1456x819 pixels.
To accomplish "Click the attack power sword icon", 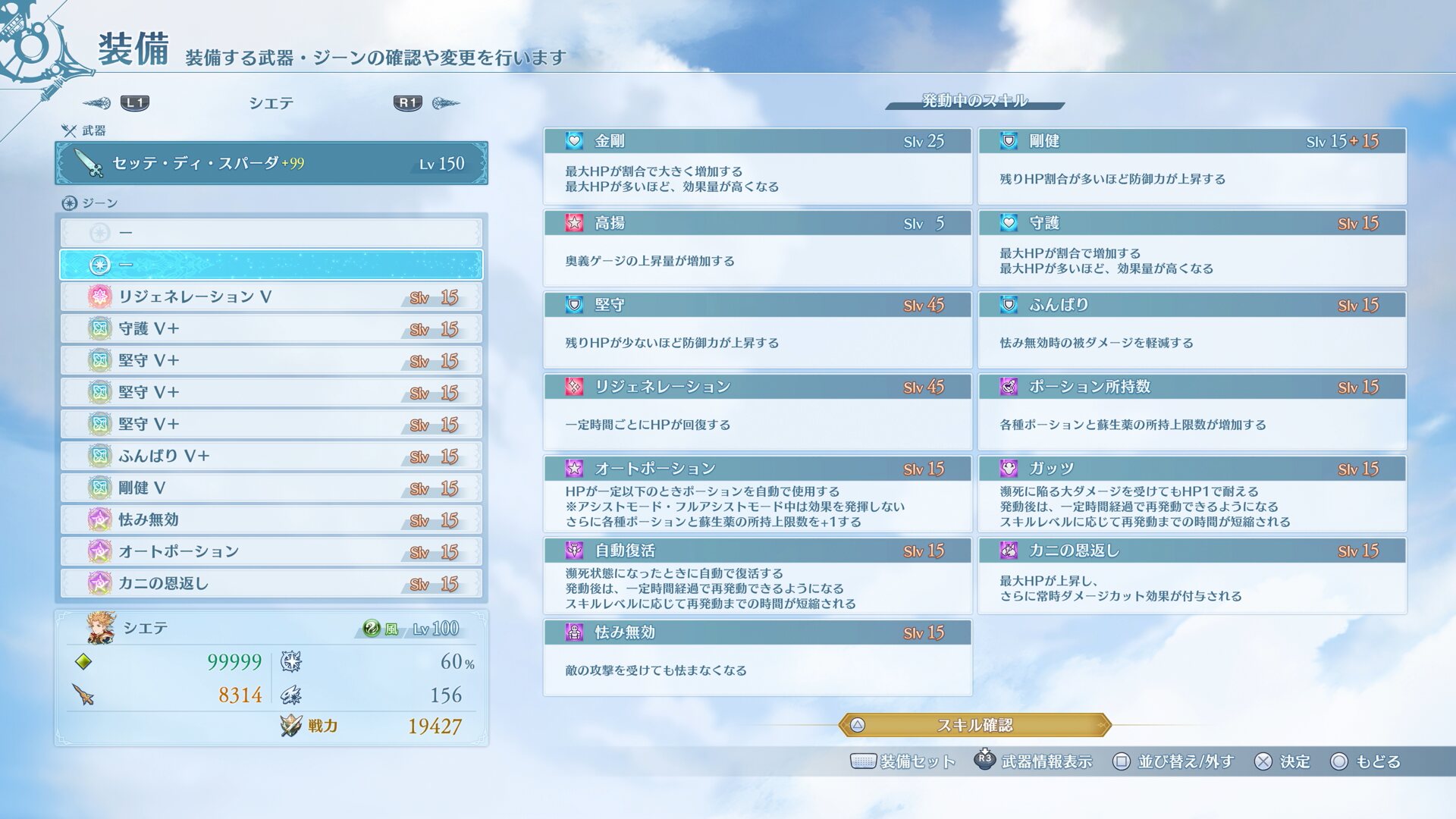I will point(83,694).
